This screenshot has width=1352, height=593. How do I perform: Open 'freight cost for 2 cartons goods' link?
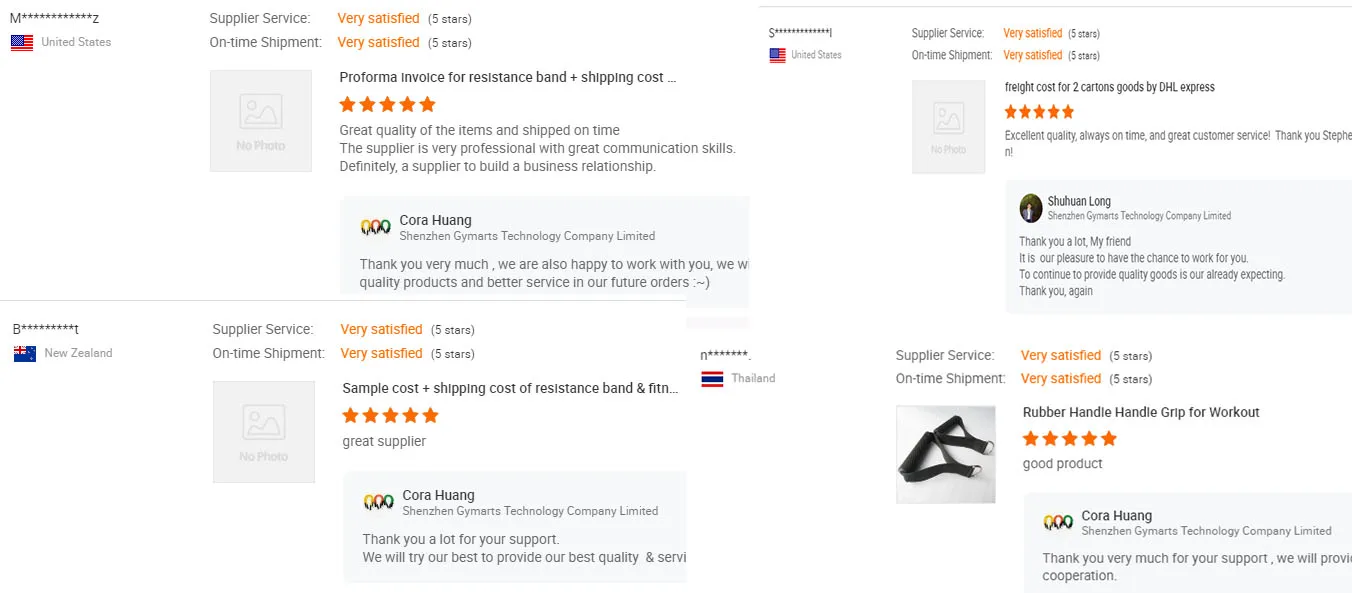click(1109, 87)
